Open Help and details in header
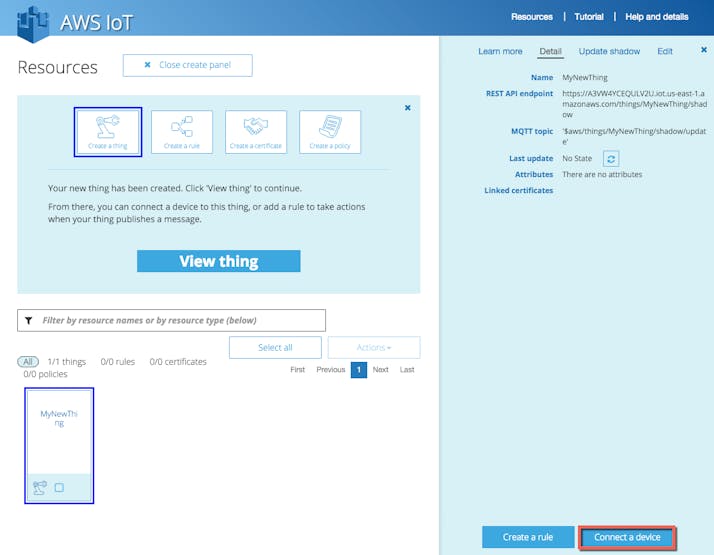Image resolution: width=714 pixels, height=555 pixels. [x=656, y=17]
